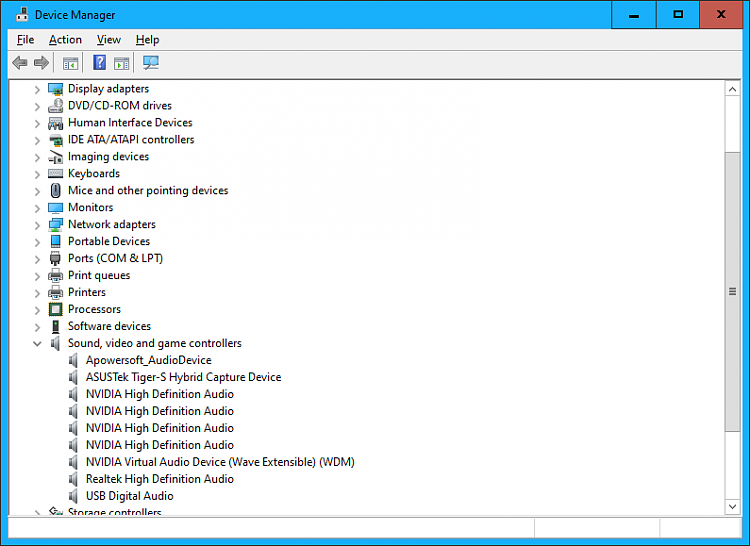
Task: Expand the DVD/CD-ROM drives node
Action: coord(37,106)
